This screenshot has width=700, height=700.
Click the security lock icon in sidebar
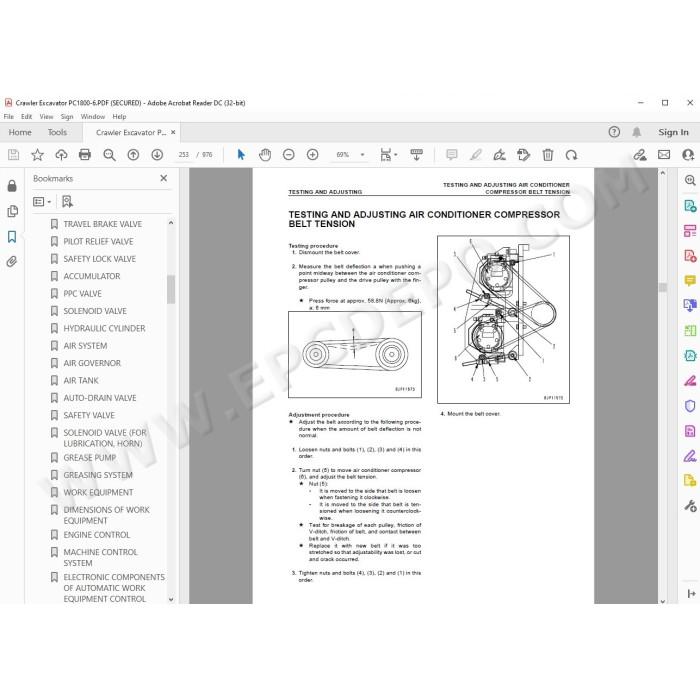pos(12,186)
